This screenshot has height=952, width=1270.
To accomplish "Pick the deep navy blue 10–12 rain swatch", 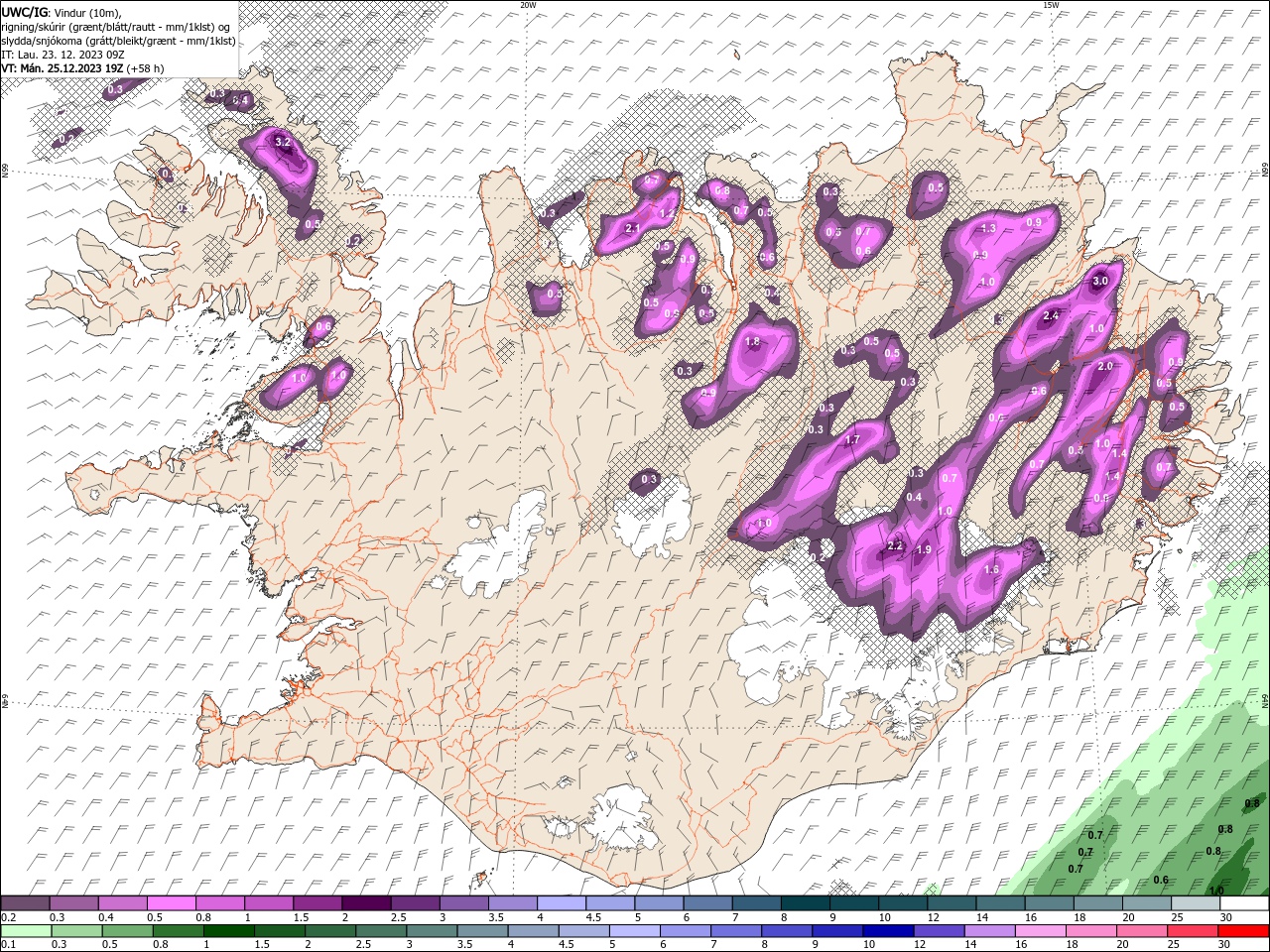I will [x=888, y=931].
